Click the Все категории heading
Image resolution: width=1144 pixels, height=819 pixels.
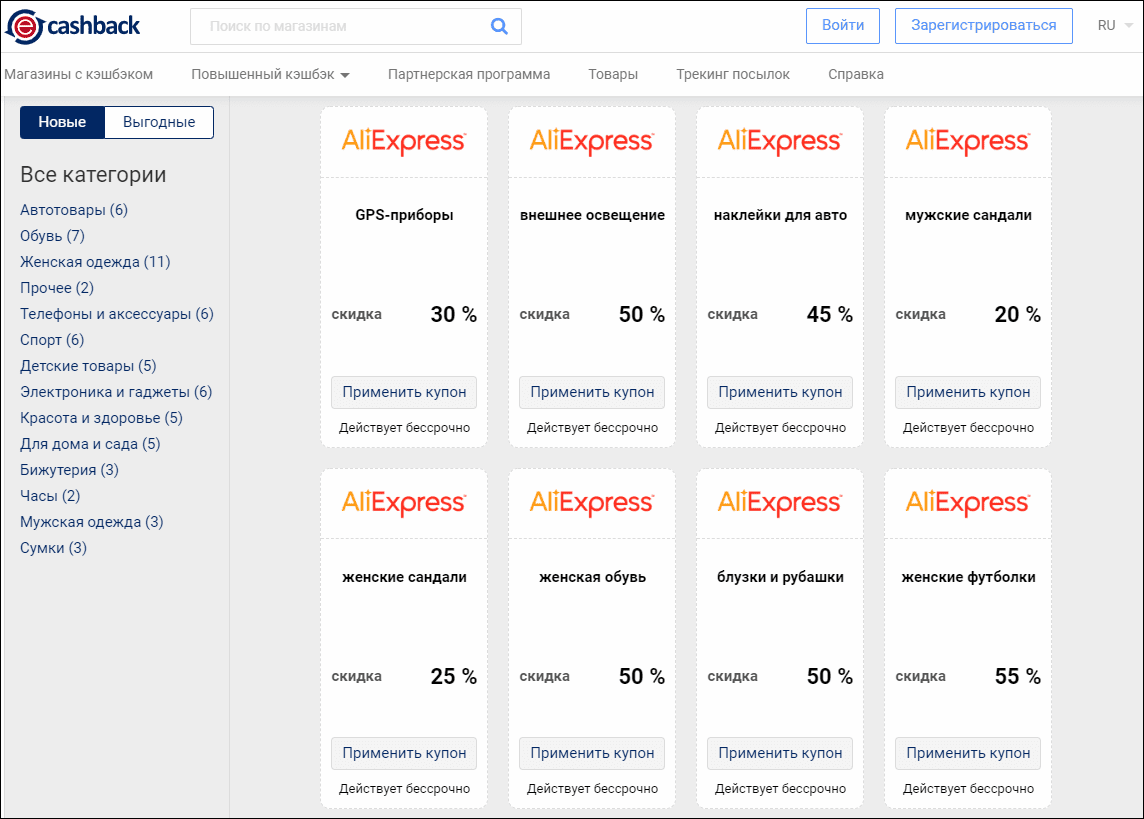pyautogui.click(x=93, y=175)
